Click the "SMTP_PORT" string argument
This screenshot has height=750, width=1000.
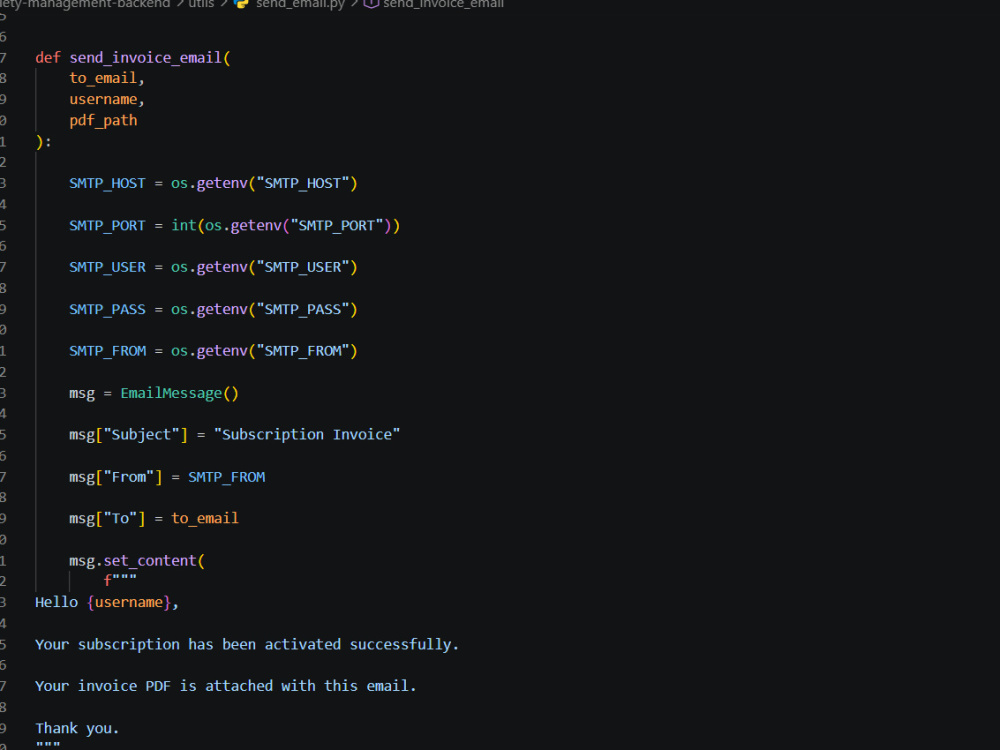(337, 226)
